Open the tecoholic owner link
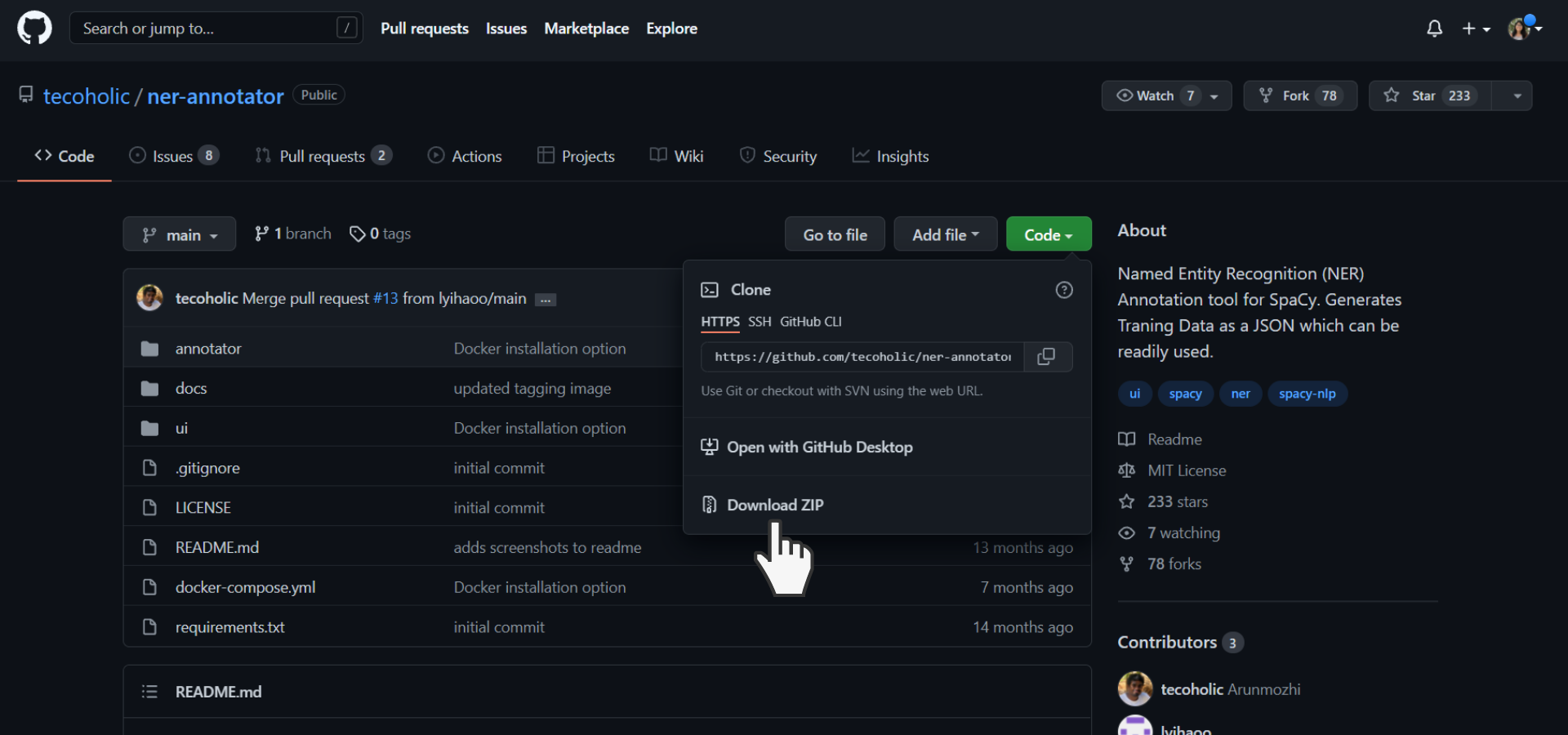 [x=86, y=96]
